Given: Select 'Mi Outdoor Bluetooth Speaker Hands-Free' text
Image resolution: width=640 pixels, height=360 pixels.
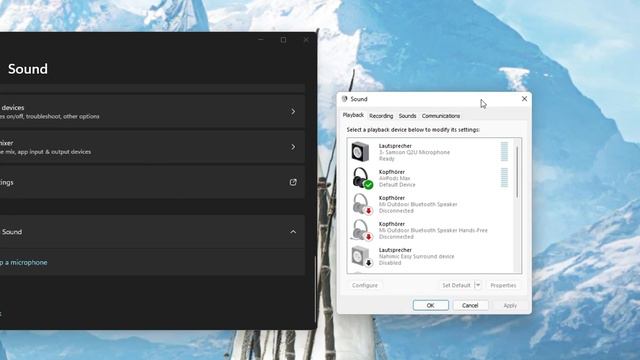Looking at the screenshot, I should (433, 230).
